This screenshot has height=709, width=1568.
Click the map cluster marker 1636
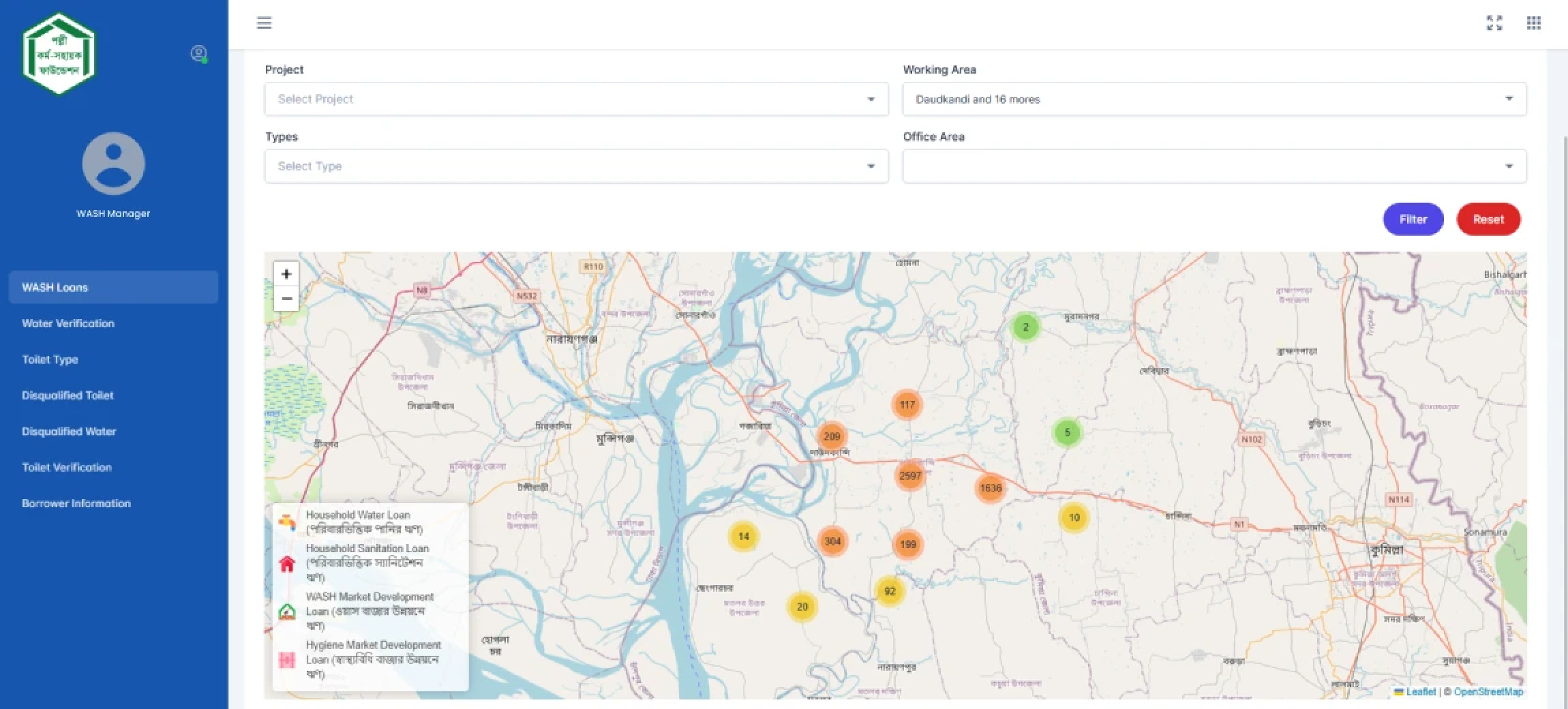(991, 488)
